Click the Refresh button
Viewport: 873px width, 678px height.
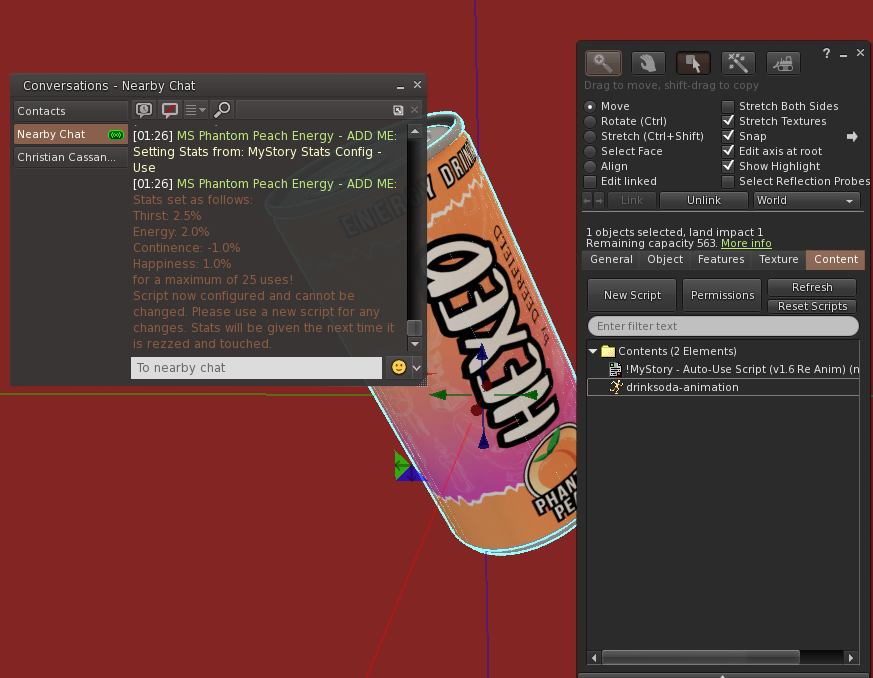click(812, 287)
